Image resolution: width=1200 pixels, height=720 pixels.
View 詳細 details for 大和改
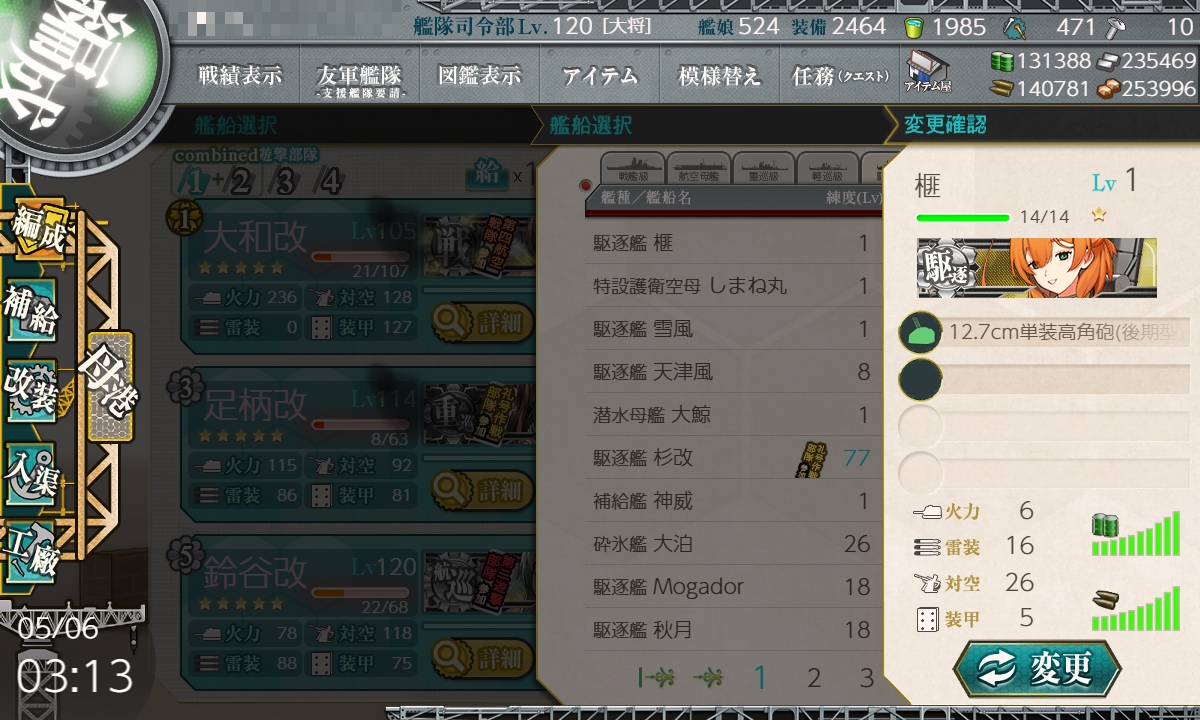483,322
